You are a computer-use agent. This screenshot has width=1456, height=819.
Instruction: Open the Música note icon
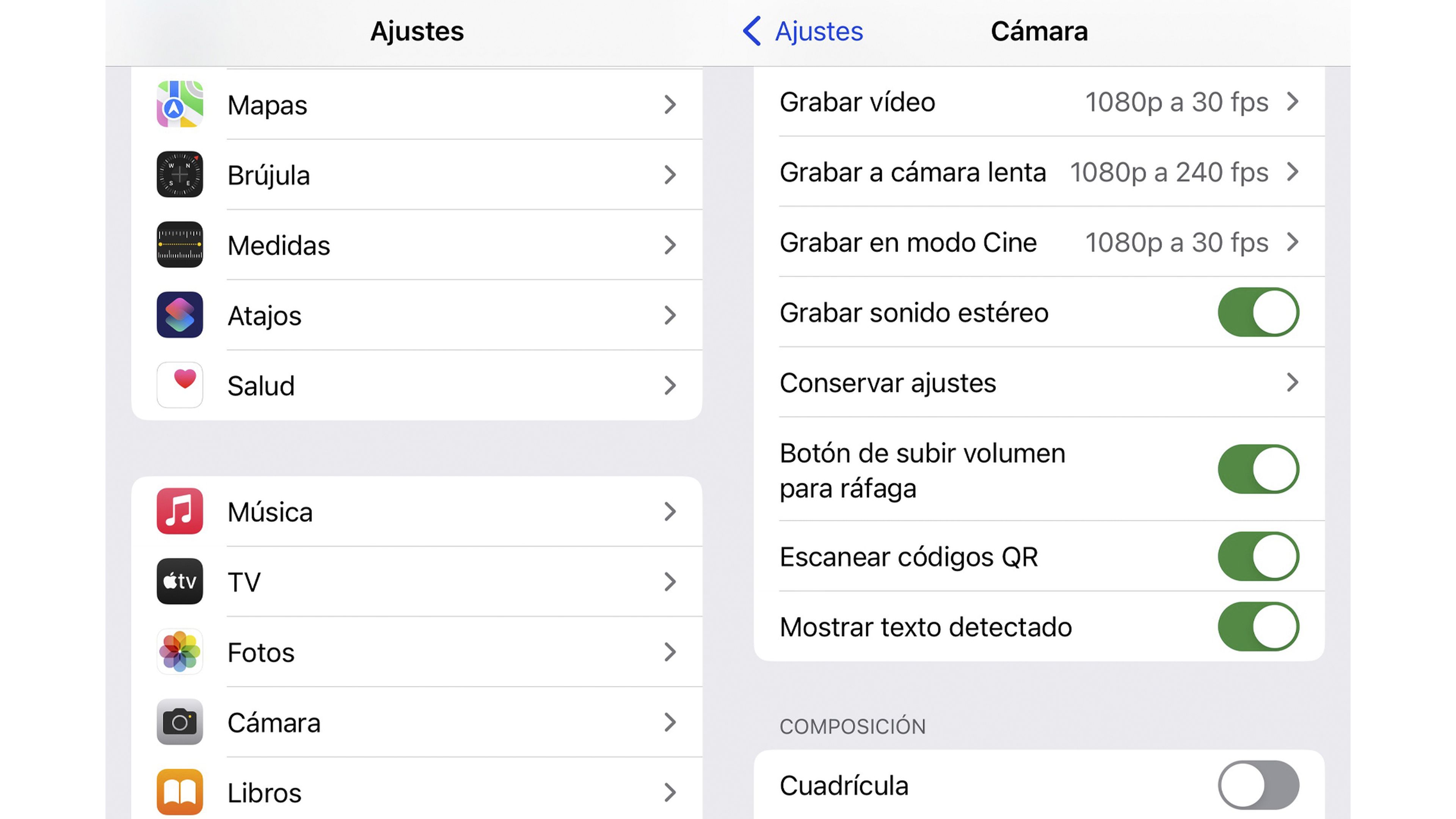point(180,511)
